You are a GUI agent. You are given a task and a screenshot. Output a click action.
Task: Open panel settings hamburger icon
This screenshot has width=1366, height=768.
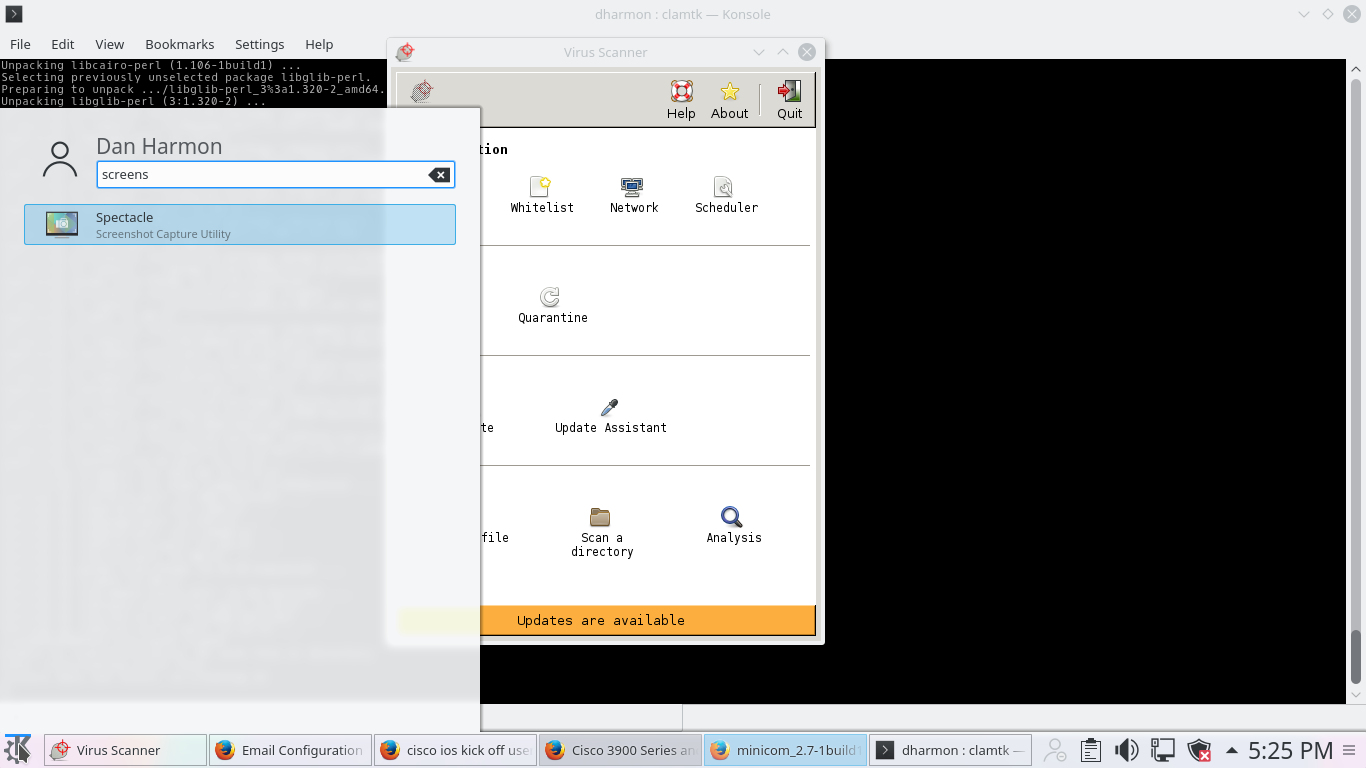[1350, 750]
